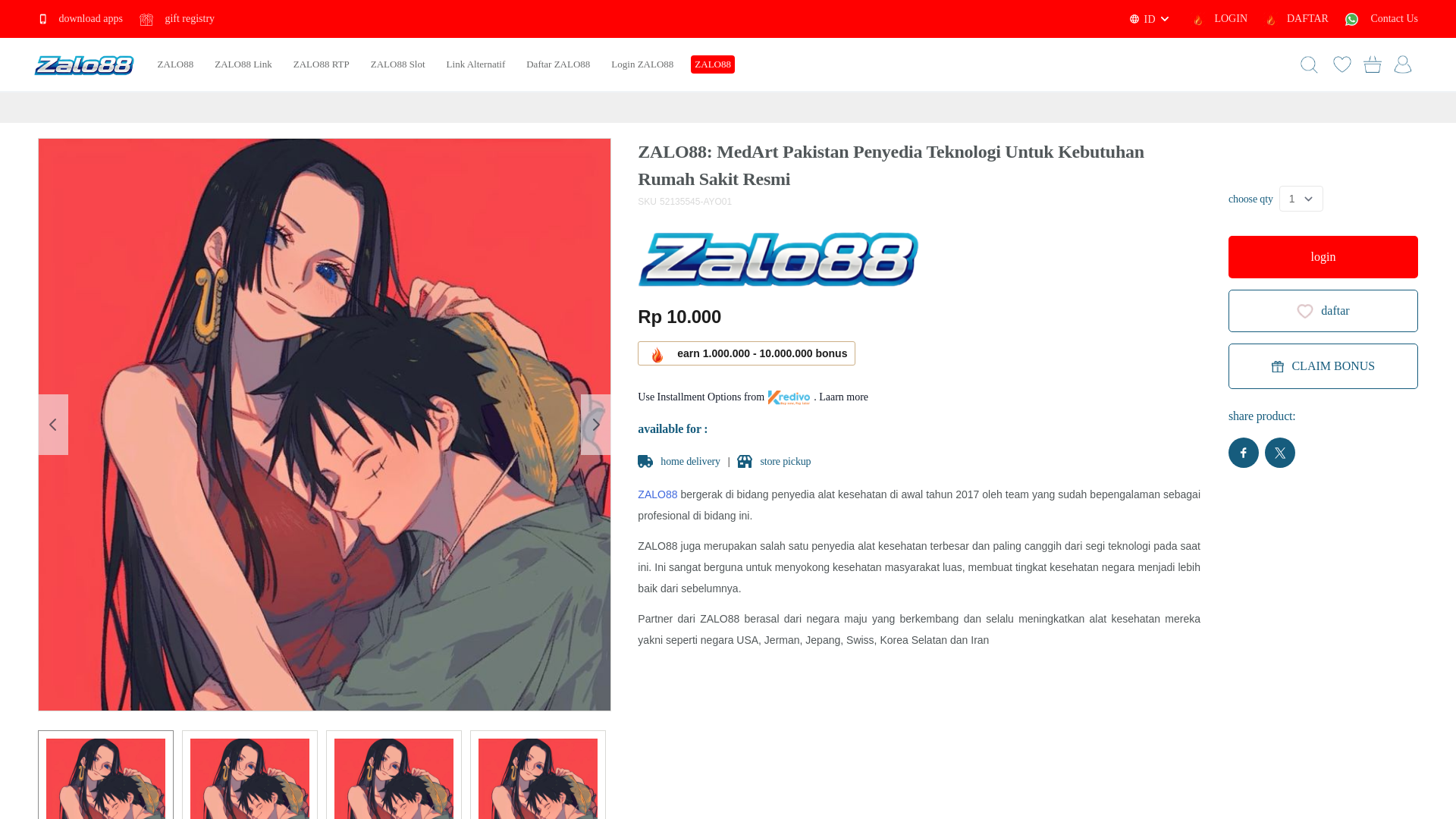Share product on Facebook

1244,453
